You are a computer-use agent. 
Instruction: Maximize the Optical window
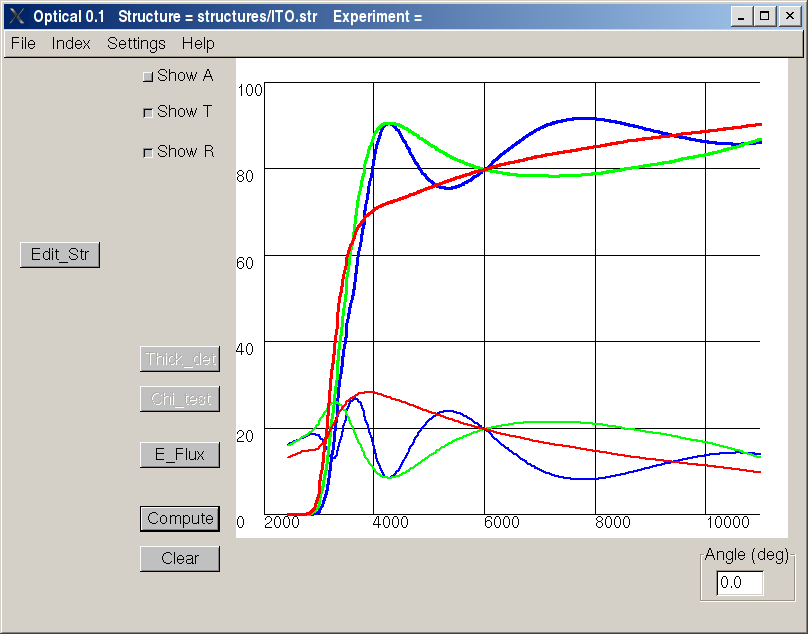click(765, 16)
